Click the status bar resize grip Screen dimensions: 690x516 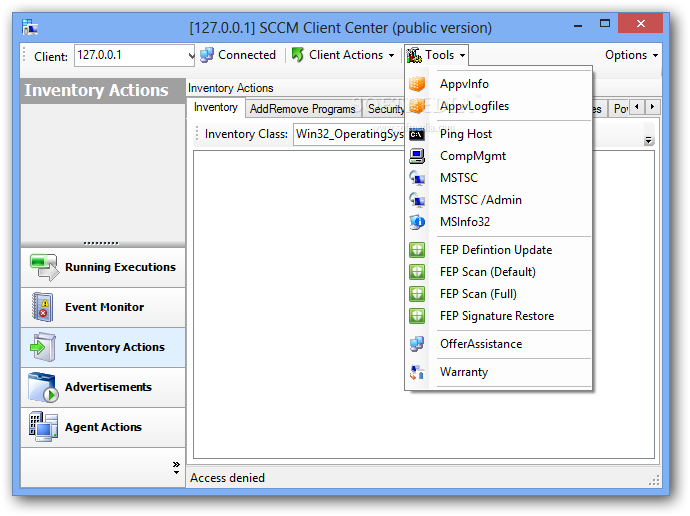click(x=654, y=480)
